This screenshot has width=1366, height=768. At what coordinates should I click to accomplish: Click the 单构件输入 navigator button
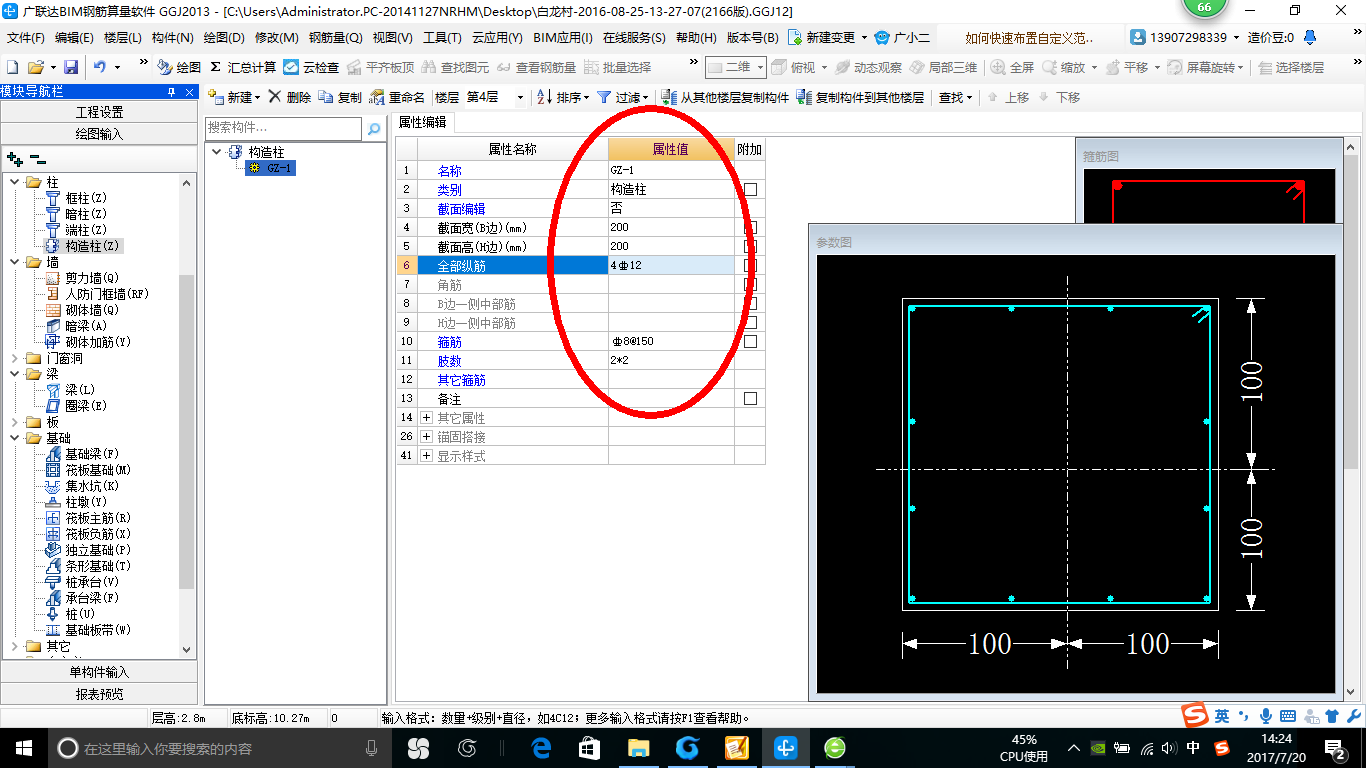[99, 672]
